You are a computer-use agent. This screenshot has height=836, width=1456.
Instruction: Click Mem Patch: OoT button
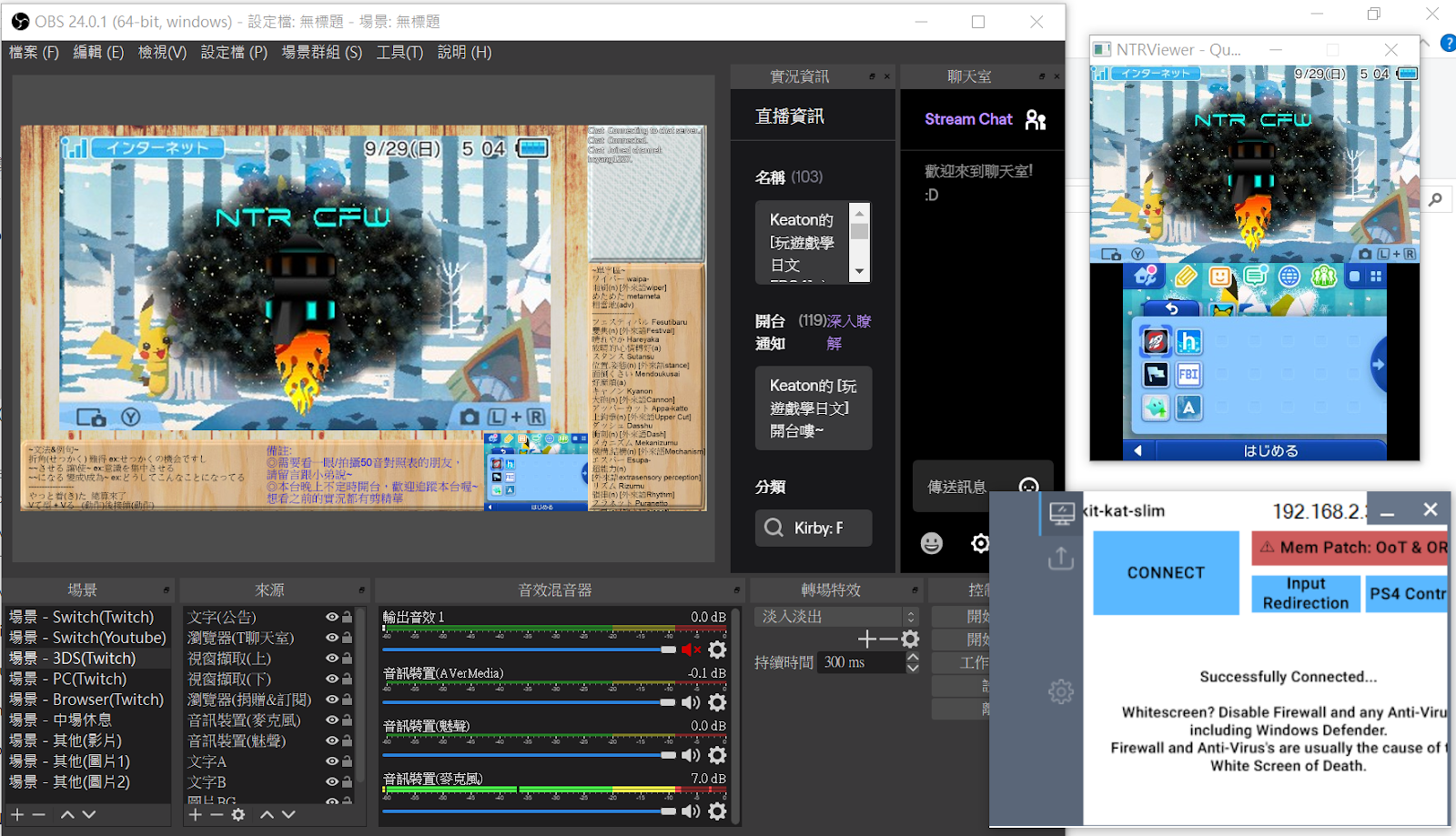(x=1350, y=548)
